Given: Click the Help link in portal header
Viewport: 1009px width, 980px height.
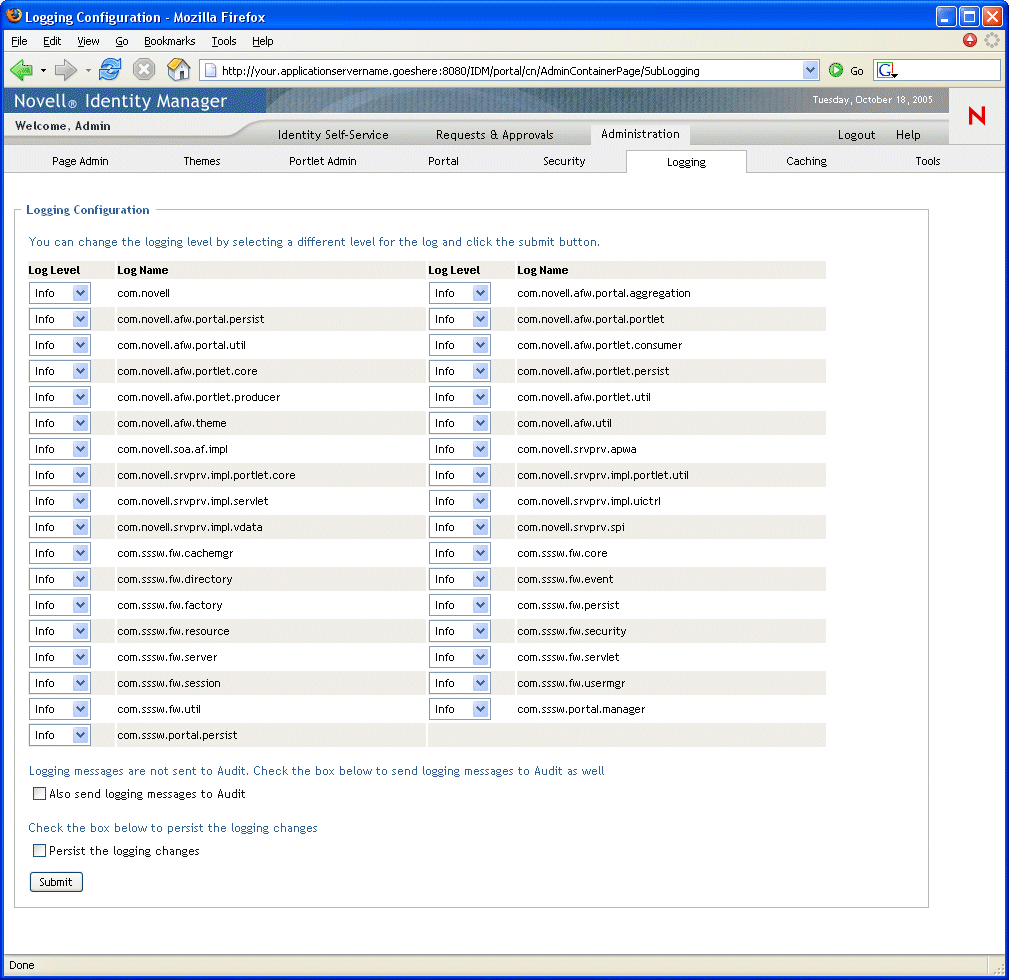Looking at the screenshot, I should (x=907, y=134).
